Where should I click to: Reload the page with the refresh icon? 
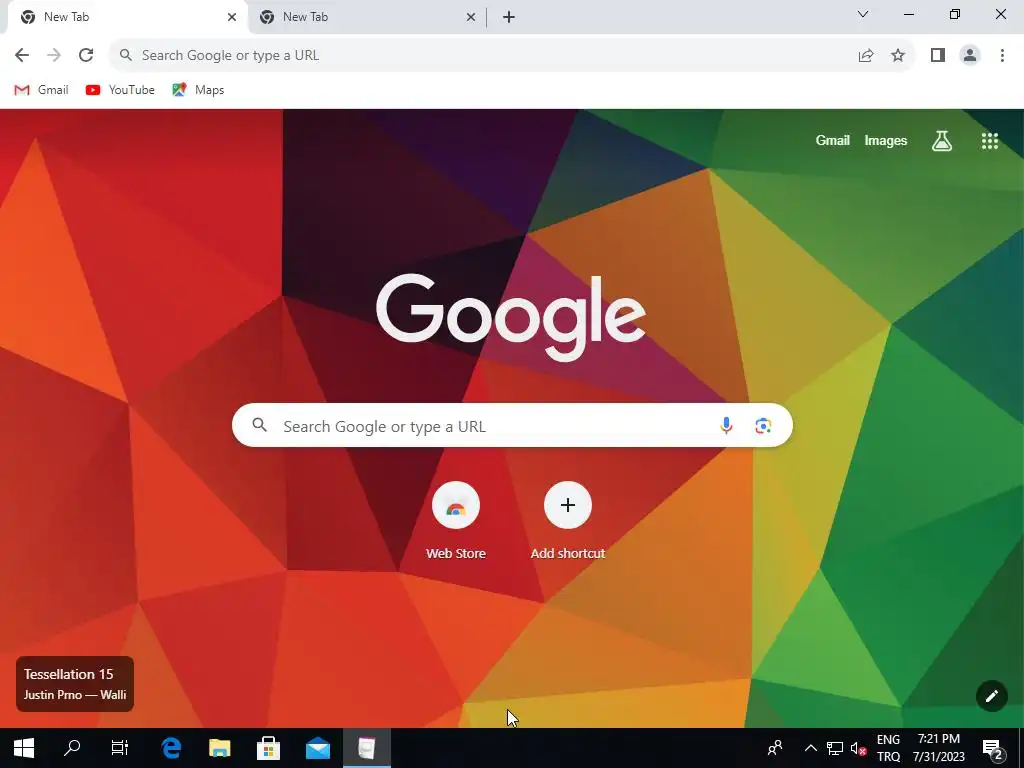(x=86, y=56)
